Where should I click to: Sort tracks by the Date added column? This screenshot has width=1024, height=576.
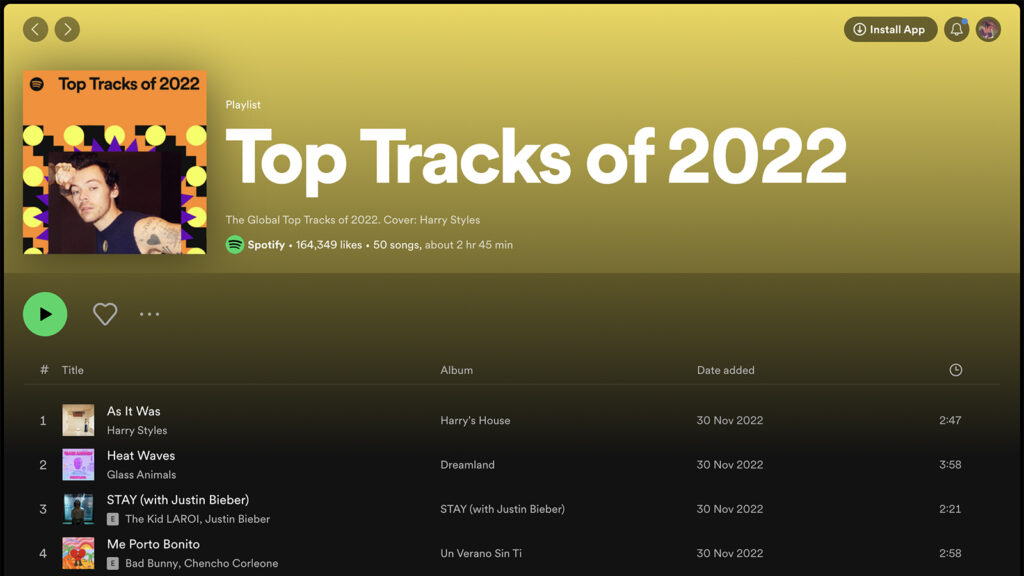726,370
